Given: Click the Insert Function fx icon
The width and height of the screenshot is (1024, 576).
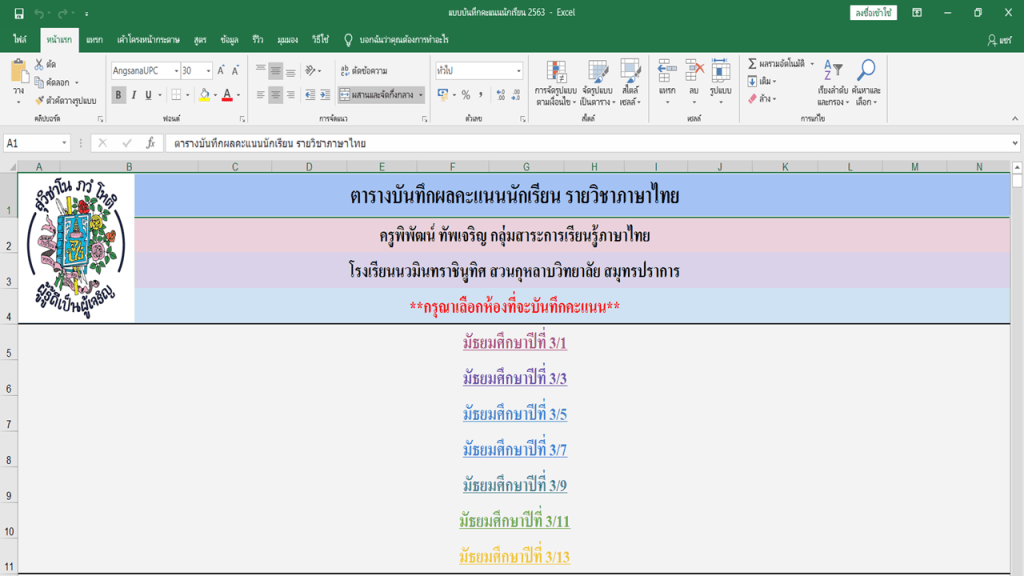Looking at the screenshot, I should click(151, 143).
